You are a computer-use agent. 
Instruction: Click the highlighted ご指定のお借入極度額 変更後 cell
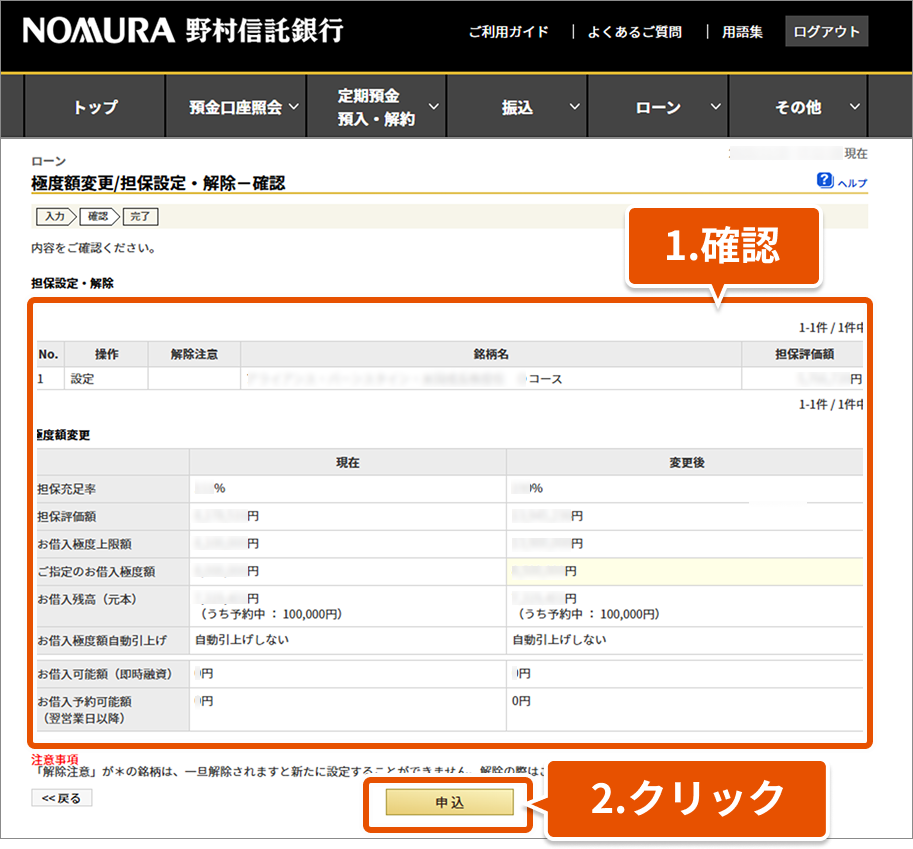(684, 571)
